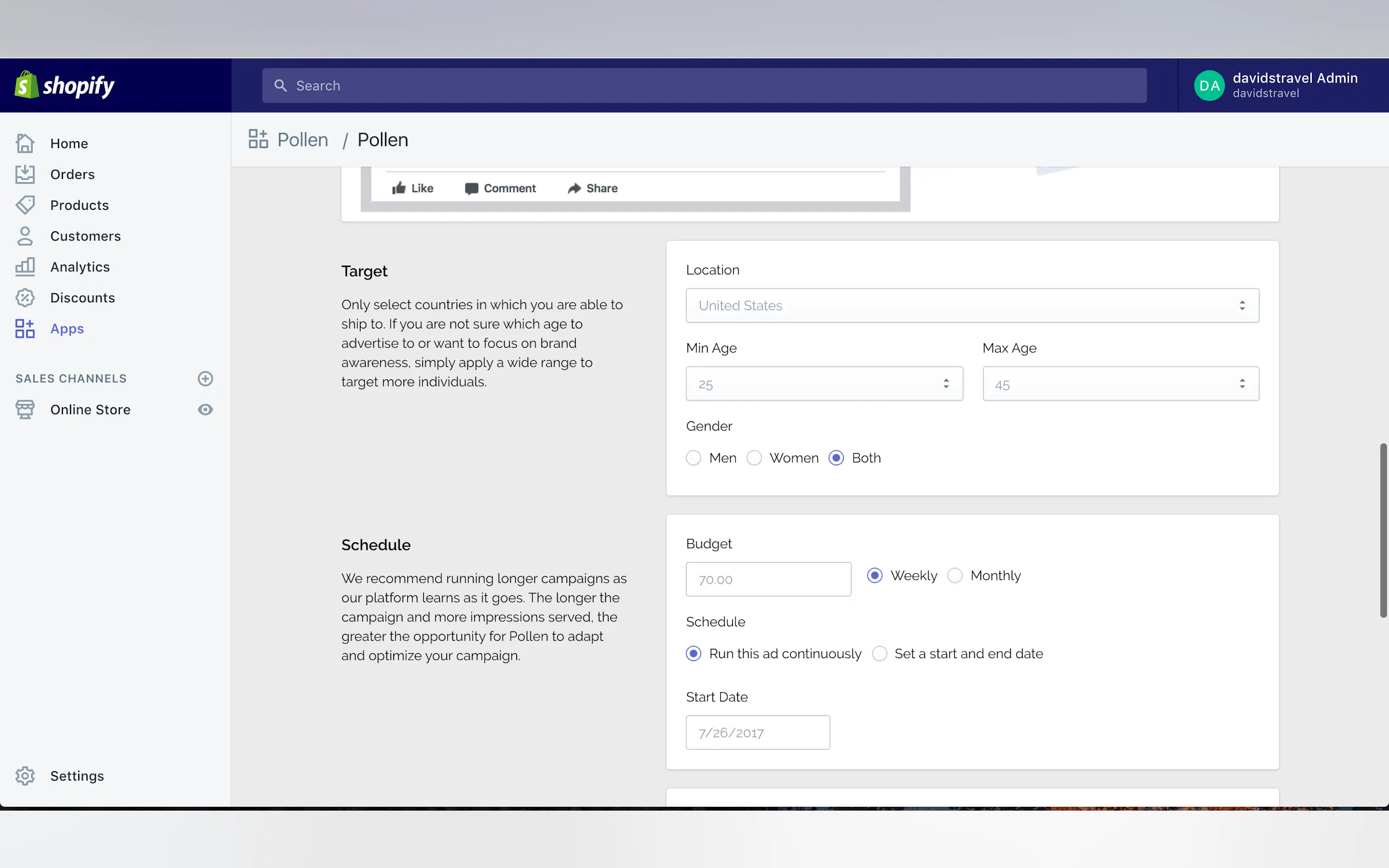Click the Pollen breadcrumb link

[302, 140]
